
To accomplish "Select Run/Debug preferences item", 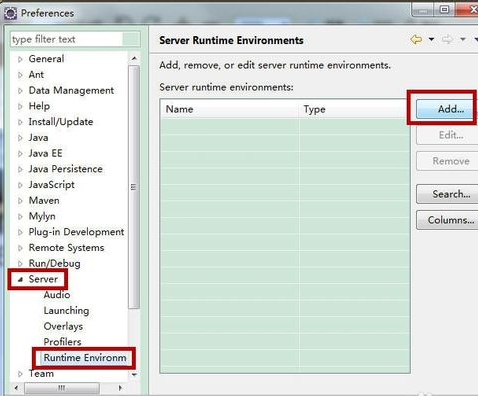I will coord(54,264).
